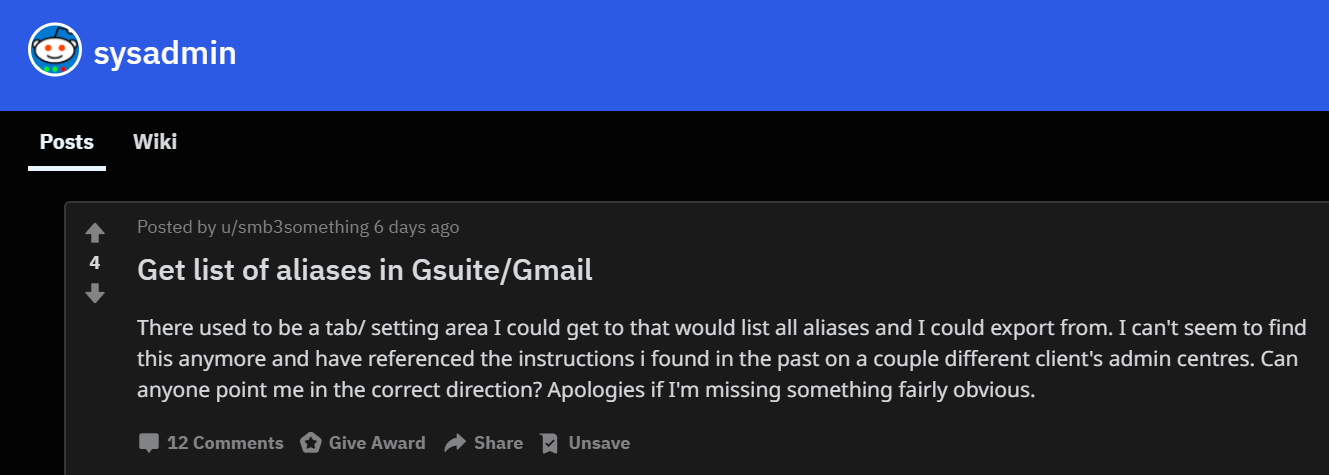Click the speech bubble comments icon

pos(149,442)
